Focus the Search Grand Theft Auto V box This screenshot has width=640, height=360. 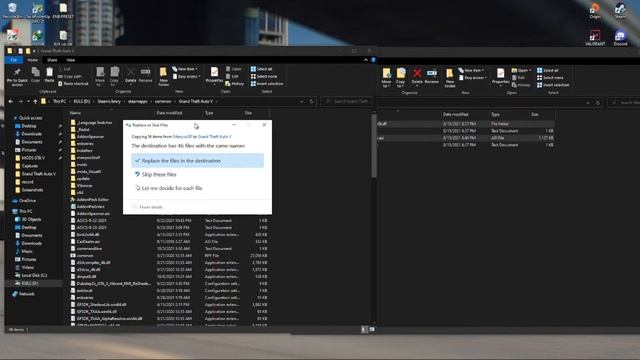click(347, 101)
